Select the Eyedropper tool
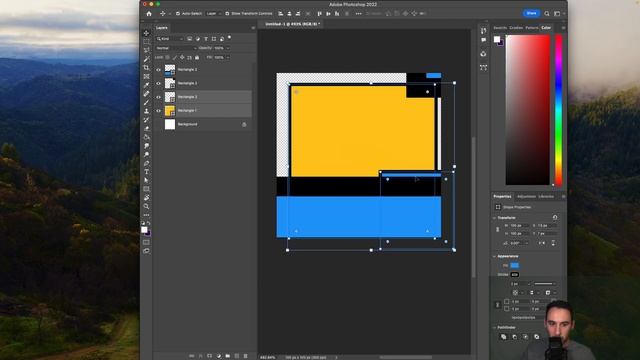640x360 pixels. pyautogui.click(x=147, y=85)
